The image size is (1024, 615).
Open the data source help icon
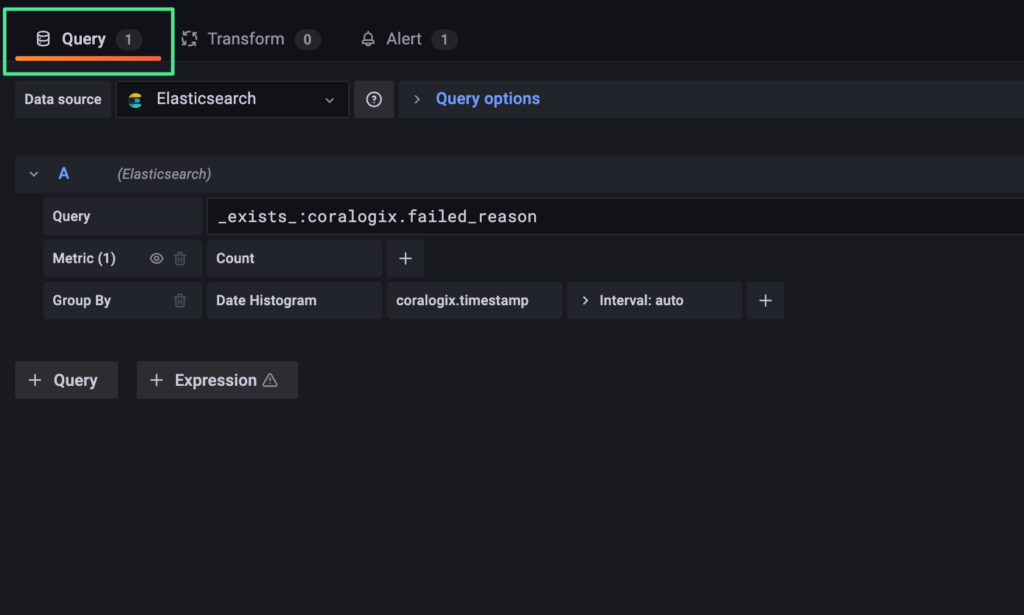coord(374,99)
